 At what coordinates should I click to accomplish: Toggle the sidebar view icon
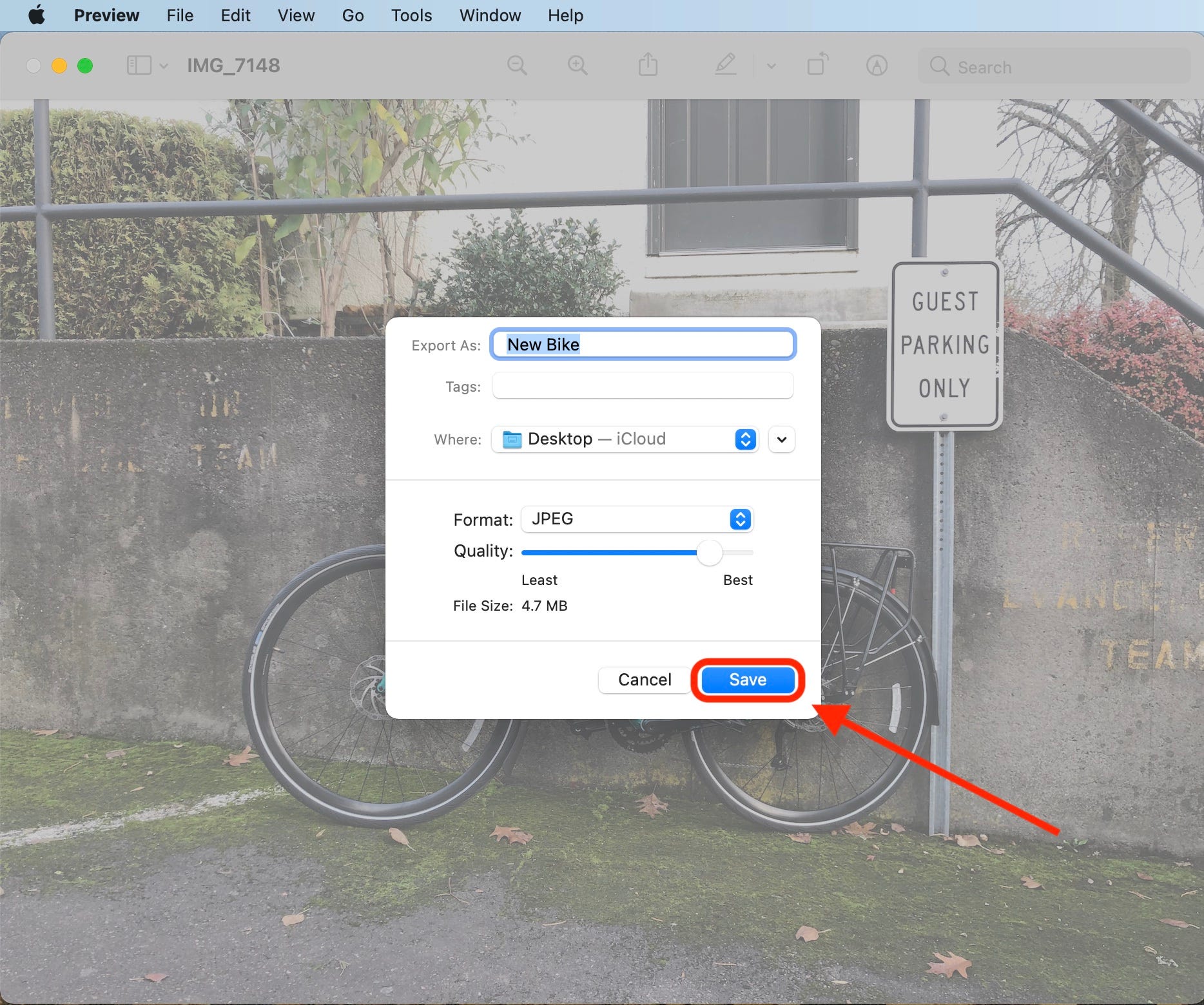tap(139, 65)
